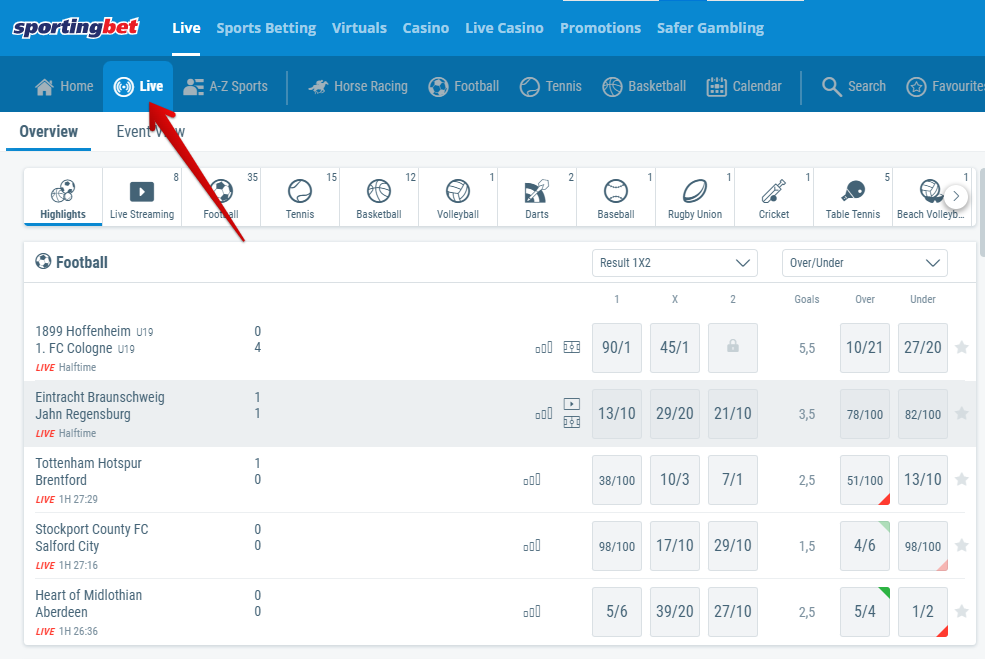Bet on Tottenham win at 38/100
This screenshot has width=985, height=659.
[x=617, y=480]
